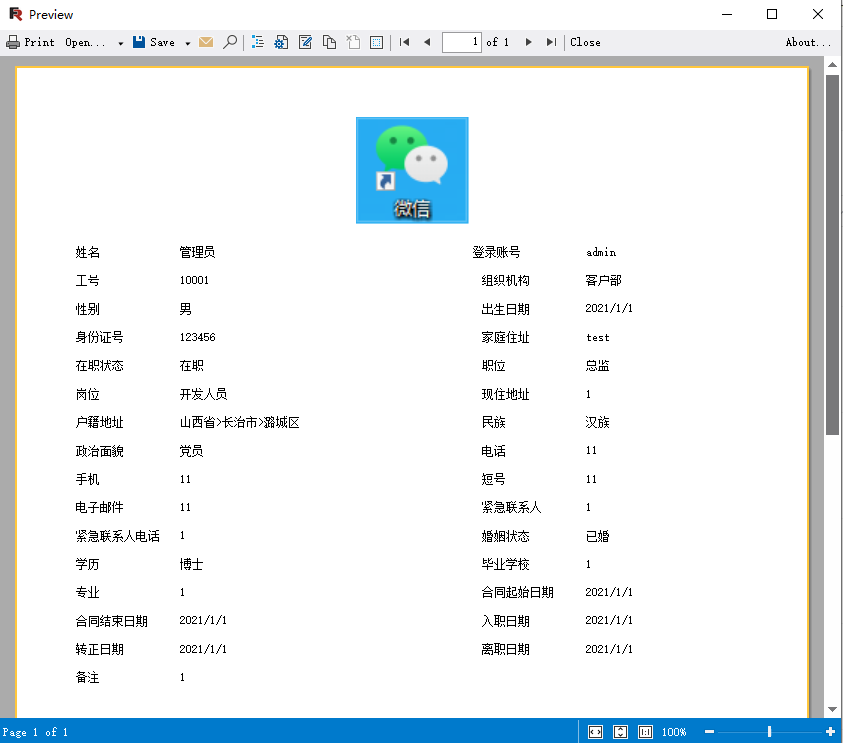The height and width of the screenshot is (743, 843).
Task: Click the watermark dotted-square page icon
Action: pyautogui.click(x=376, y=42)
